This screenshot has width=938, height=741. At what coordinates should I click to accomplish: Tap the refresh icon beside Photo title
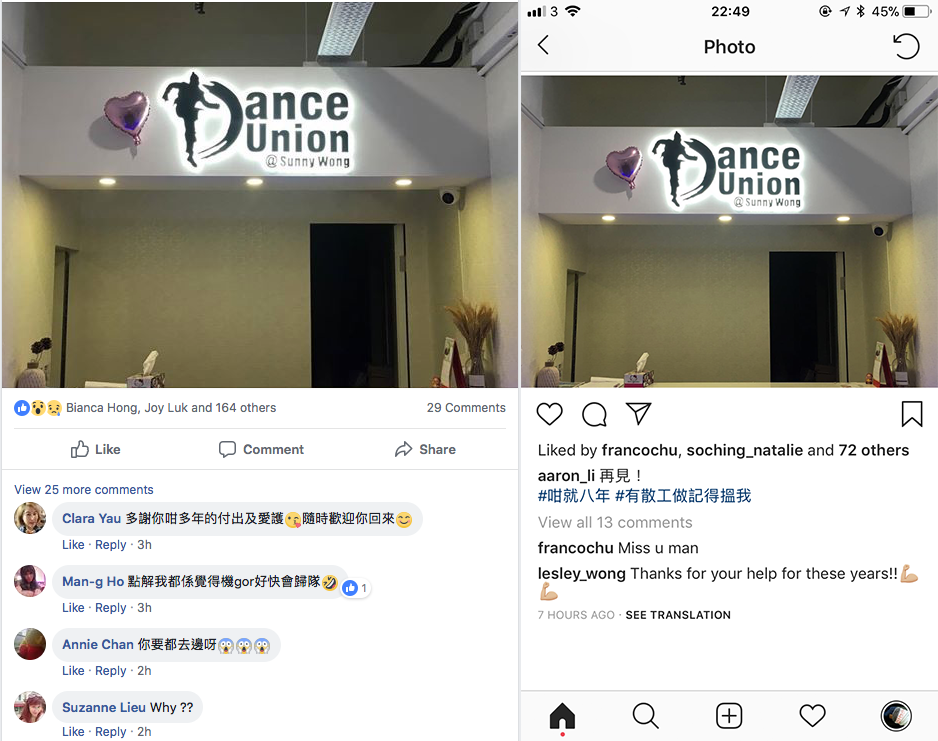coord(906,46)
